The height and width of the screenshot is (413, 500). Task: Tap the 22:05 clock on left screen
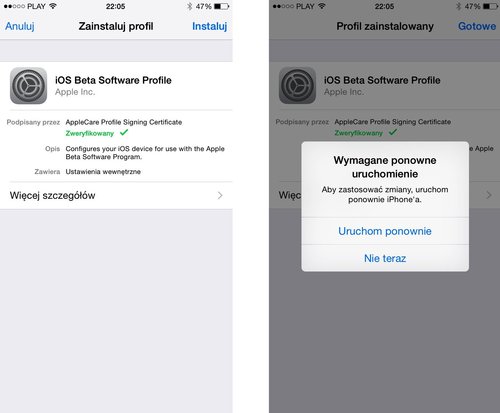point(115,6)
